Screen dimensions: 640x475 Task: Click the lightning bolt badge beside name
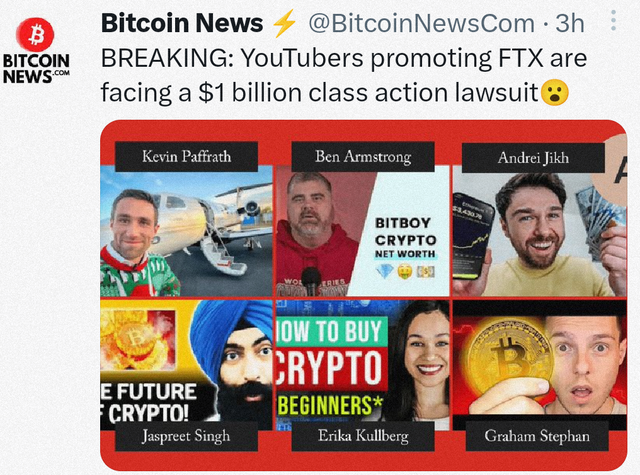pos(284,23)
